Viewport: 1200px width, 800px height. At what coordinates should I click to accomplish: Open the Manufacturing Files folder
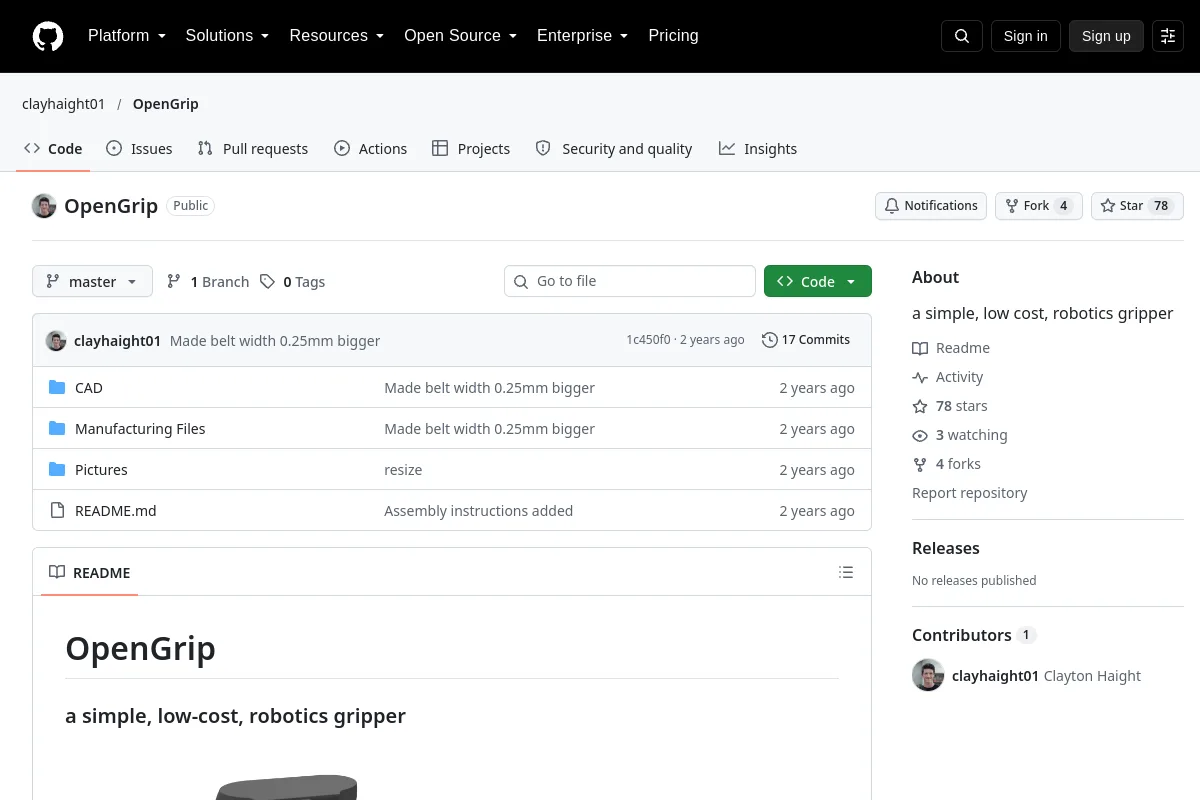click(140, 429)
